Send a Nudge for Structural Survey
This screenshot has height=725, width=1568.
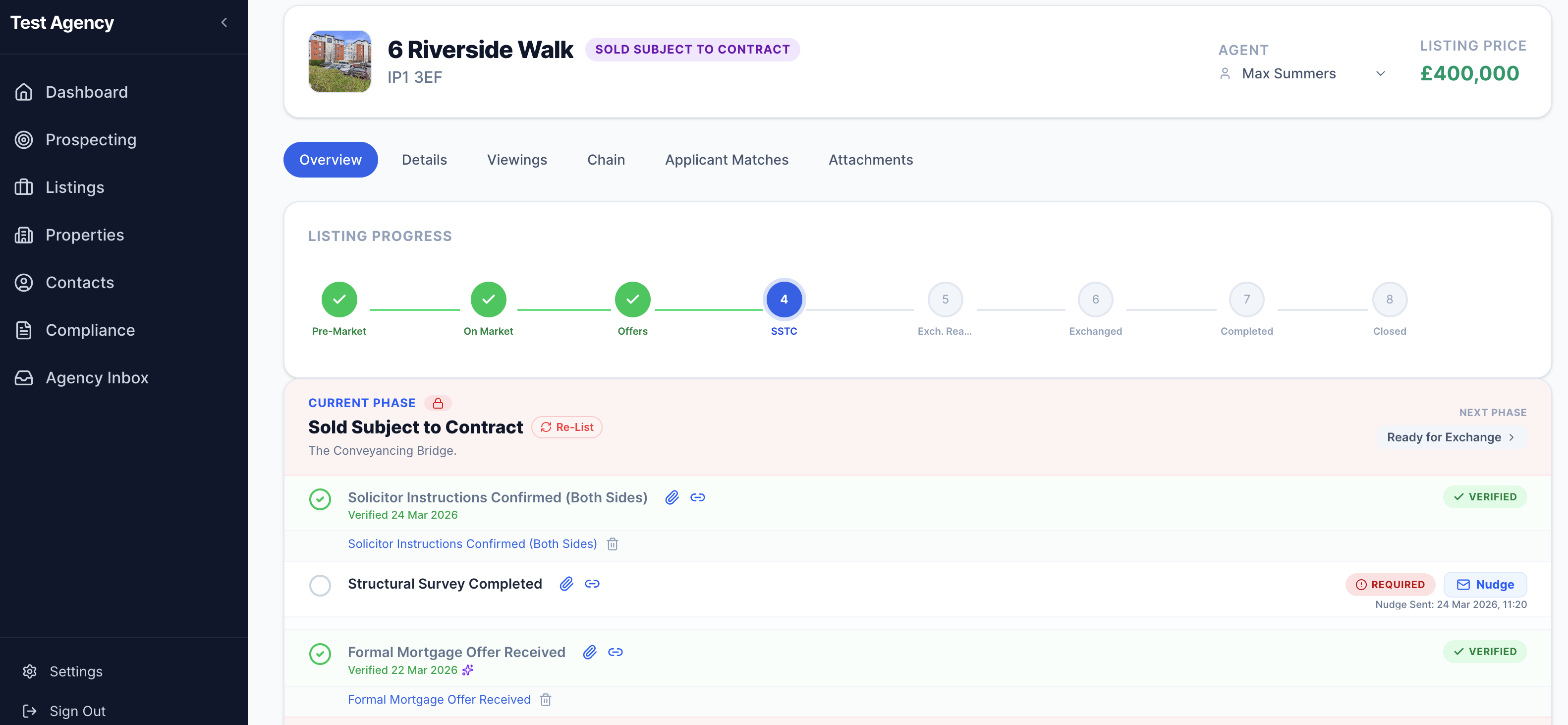point(1485,584)
